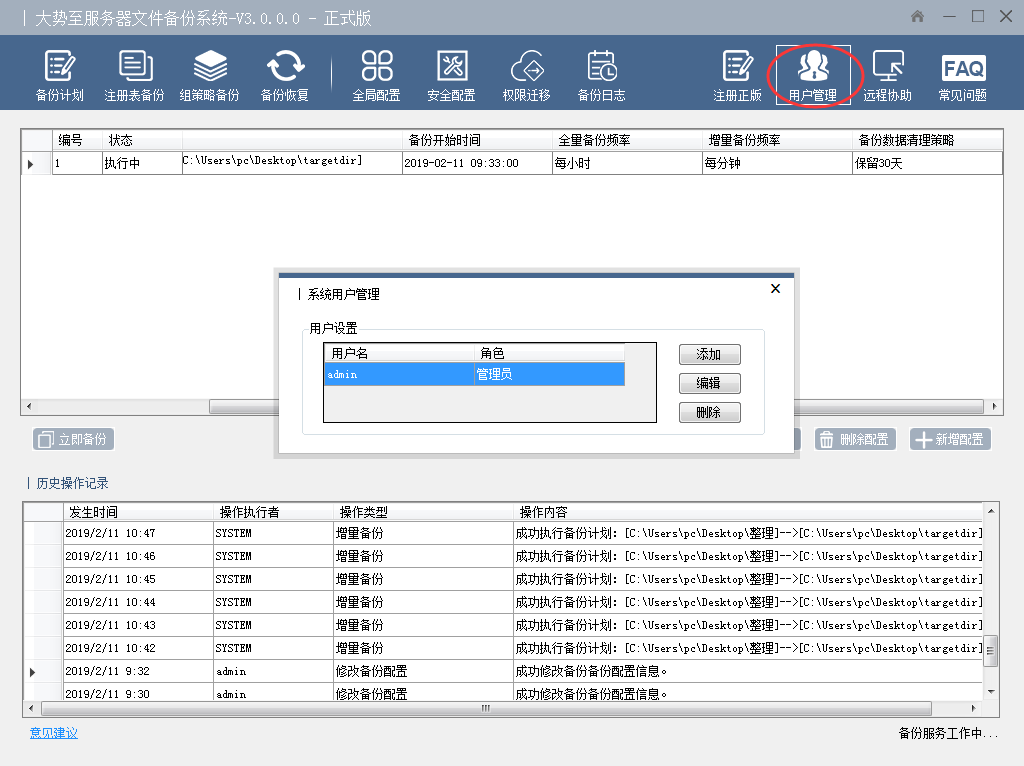Click the 删除 user button
Image resolution: width=1024 pixels, height=766 pixels.
[x=709, y=413]
